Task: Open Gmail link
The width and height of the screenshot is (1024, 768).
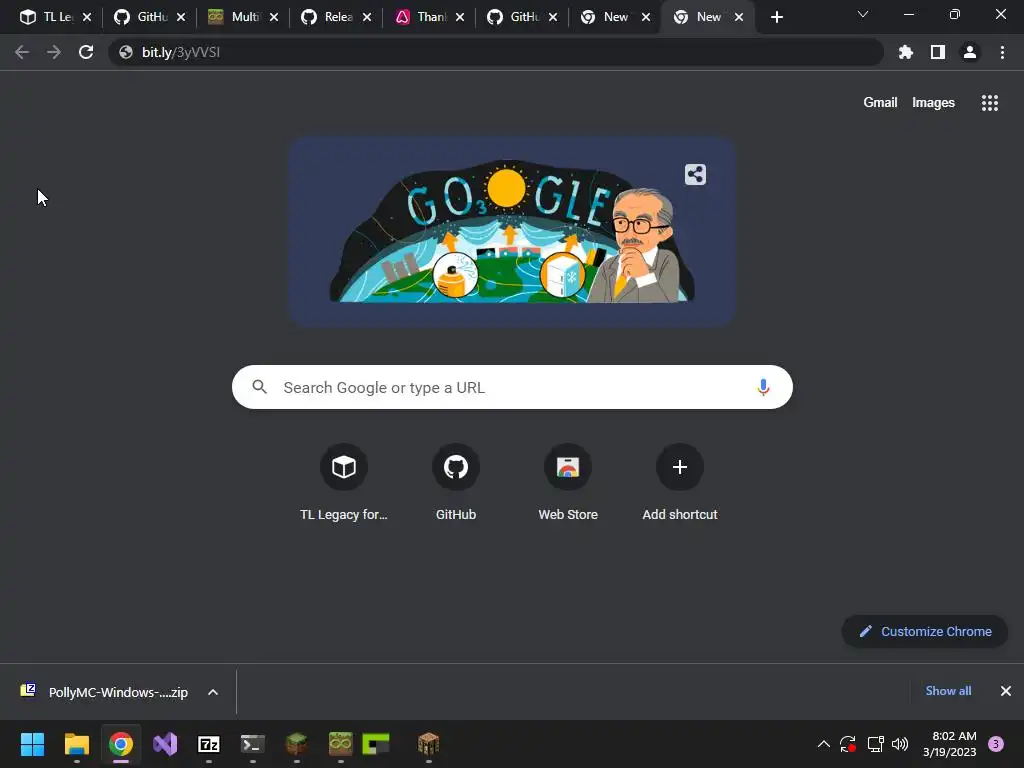Action: click(880, 103)
